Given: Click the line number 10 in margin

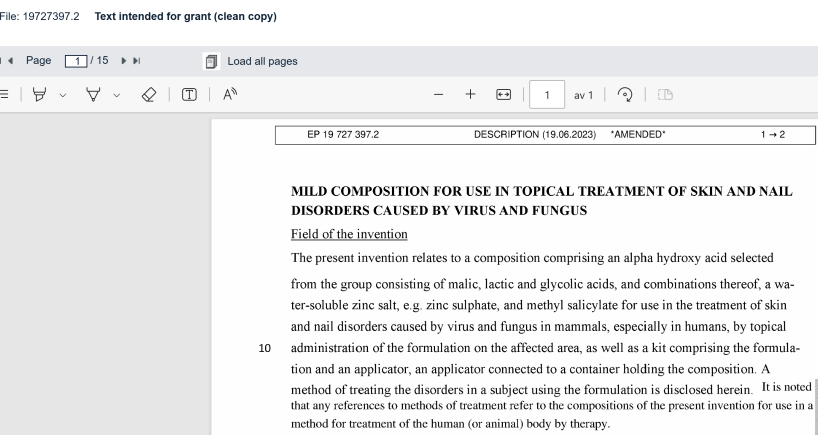Looking at the screenshot, I should (x=264, y=348).
